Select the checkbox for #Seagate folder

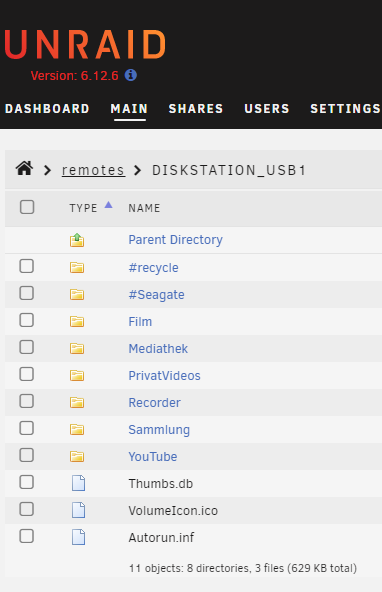pyautogui.click(x=27, y=293)
